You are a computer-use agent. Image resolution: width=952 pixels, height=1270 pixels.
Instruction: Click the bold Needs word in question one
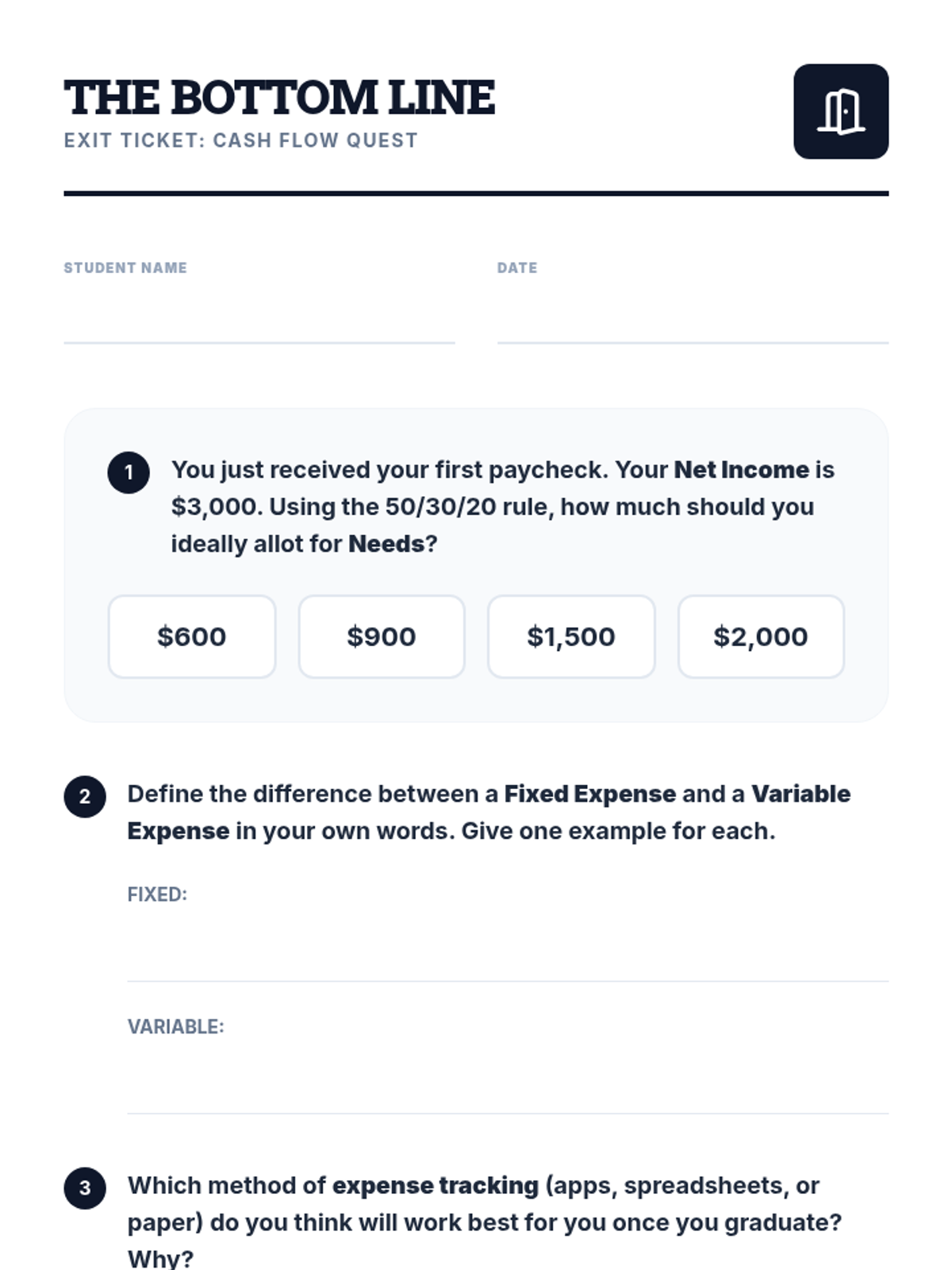tap(386, 545)
